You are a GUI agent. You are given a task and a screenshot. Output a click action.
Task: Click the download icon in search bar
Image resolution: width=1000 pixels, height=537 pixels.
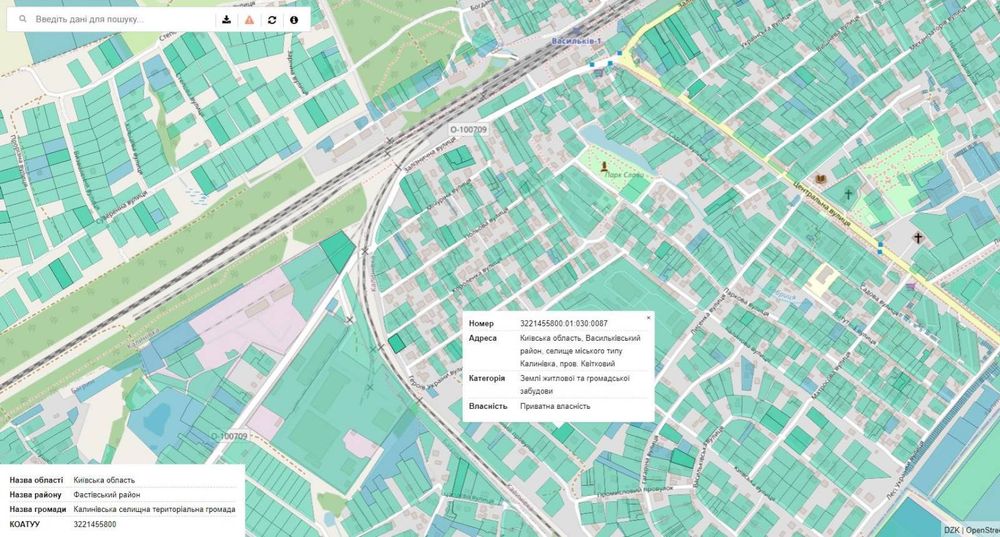pyautogui.click(x=226, y=20)
